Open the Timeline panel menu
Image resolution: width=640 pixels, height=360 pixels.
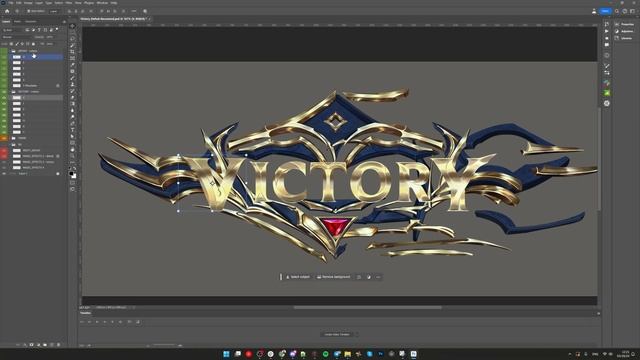[598, 313]
